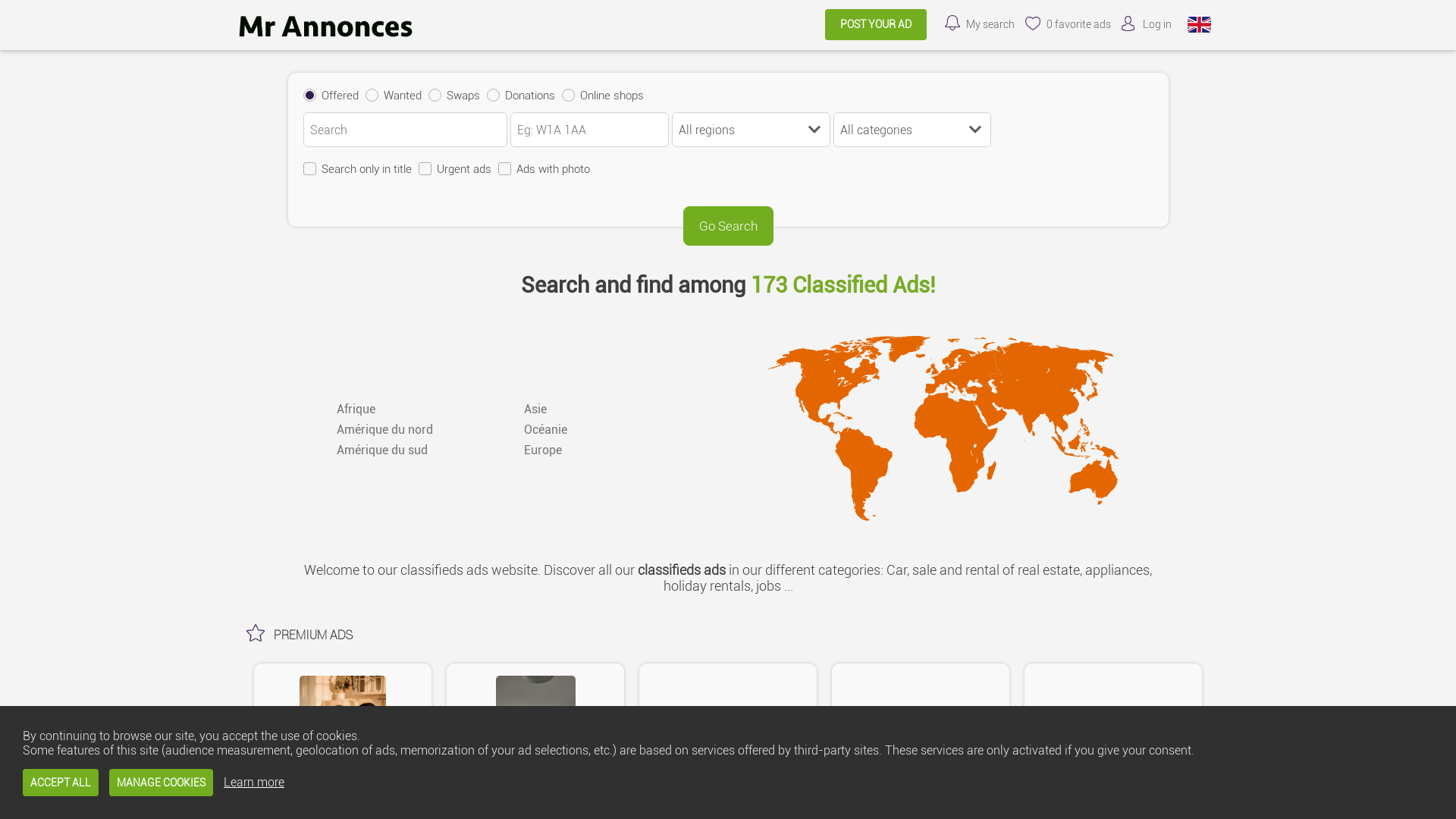The image size is (1456, 819).
Task: Choose the Donations ad type
Action: tap(493, 96)
